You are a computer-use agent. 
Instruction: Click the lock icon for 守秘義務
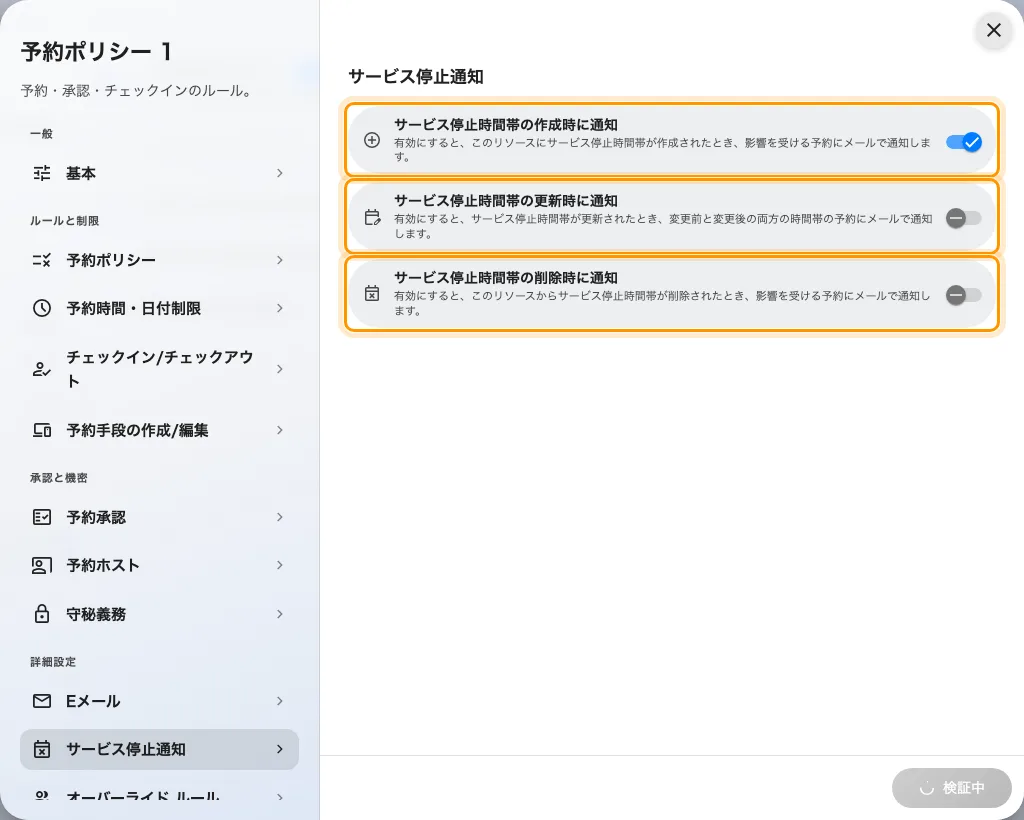point(42,614)
